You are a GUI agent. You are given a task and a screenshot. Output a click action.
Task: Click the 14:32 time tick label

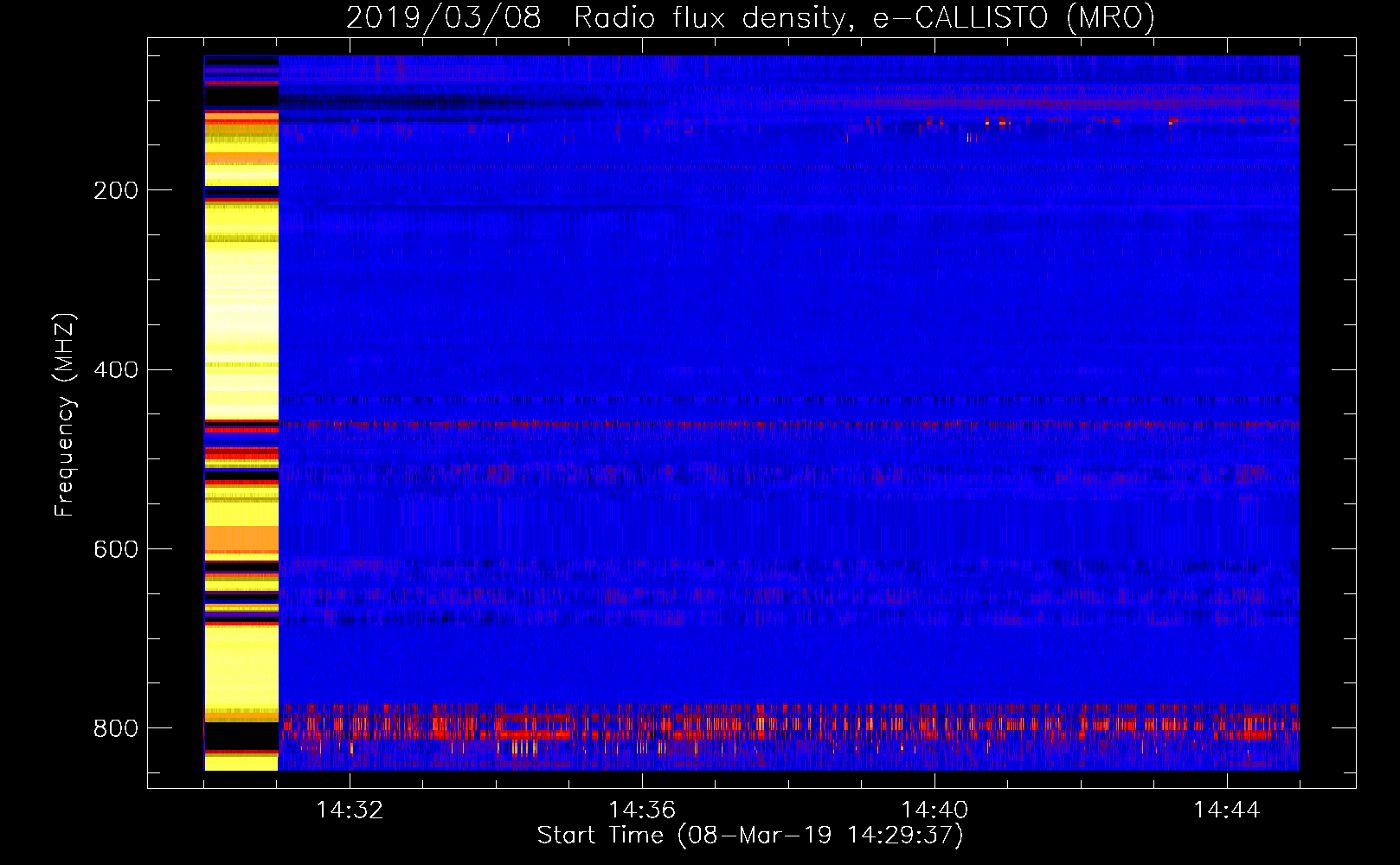click(x=350, y=811)
